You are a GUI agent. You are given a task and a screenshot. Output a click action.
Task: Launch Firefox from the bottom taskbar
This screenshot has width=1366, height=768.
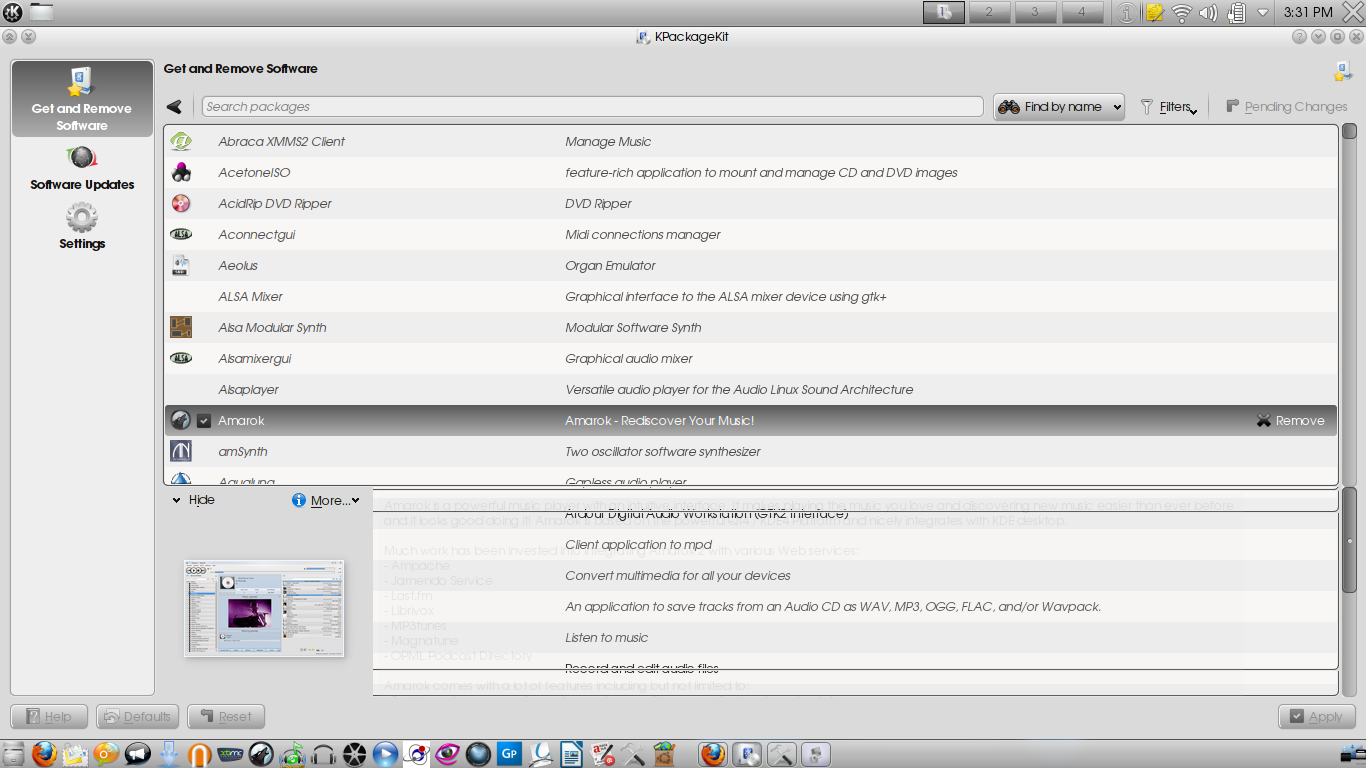point(44,754)
